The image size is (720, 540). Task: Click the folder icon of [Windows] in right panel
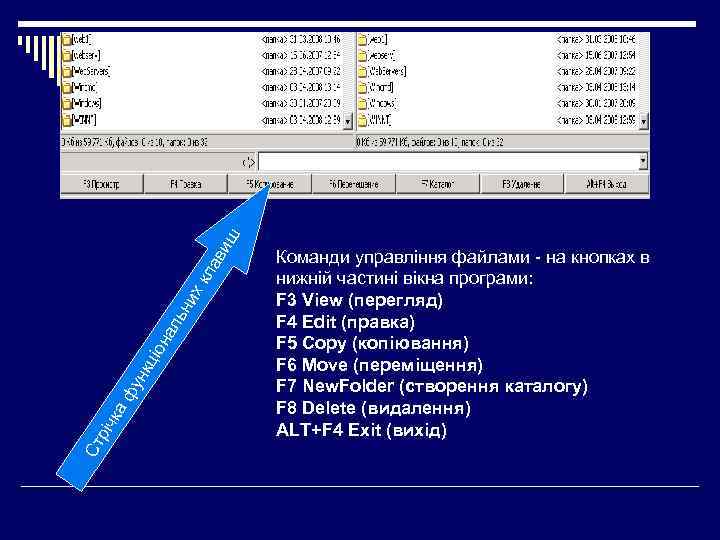pyautogui.click(x=363, y=104)
